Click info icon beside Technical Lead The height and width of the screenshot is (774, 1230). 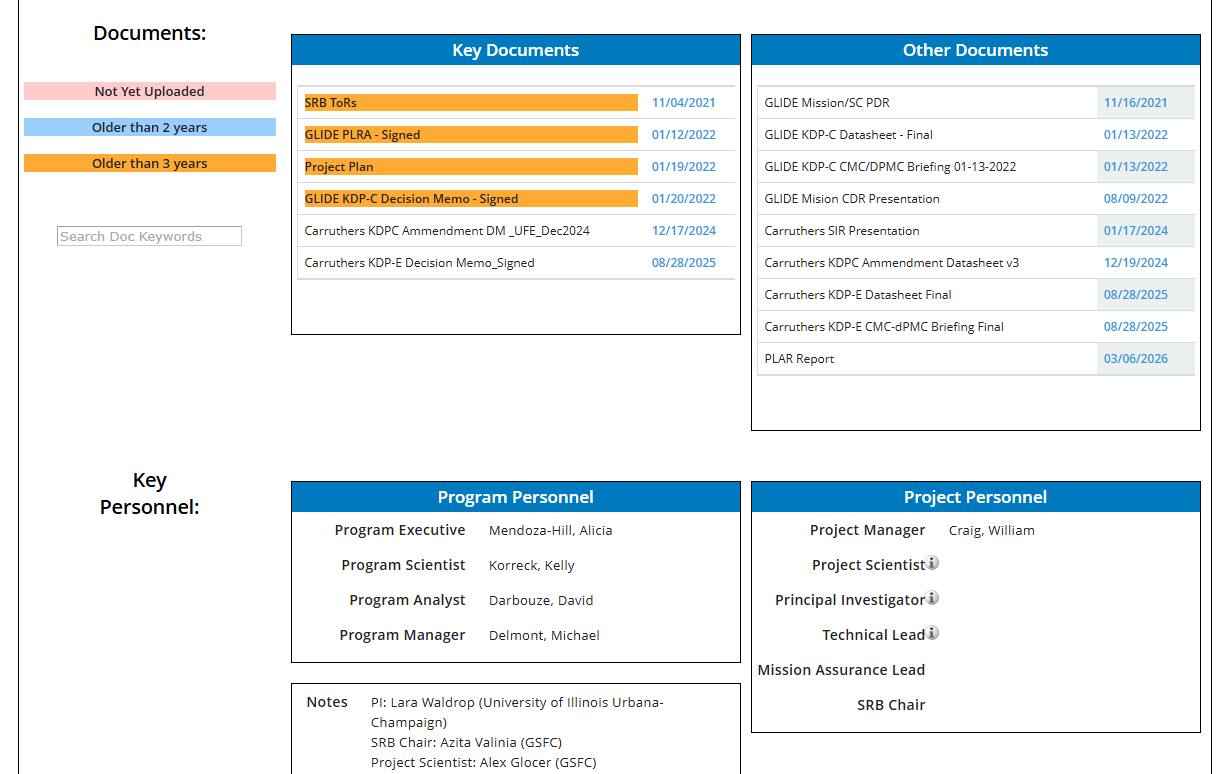pos(932,633)
